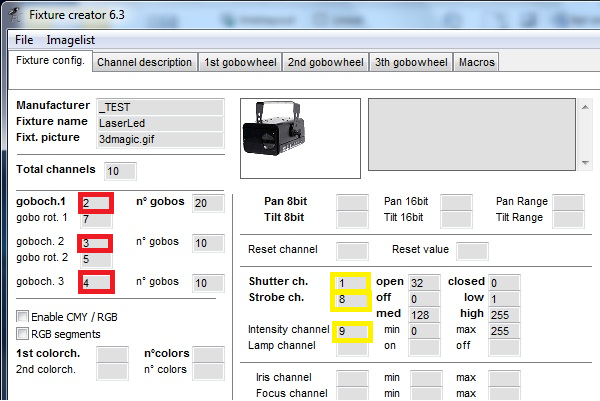Screen dimensions: 600x401
Task: Switch to the Channel description tab
Action: coord(144,62)
